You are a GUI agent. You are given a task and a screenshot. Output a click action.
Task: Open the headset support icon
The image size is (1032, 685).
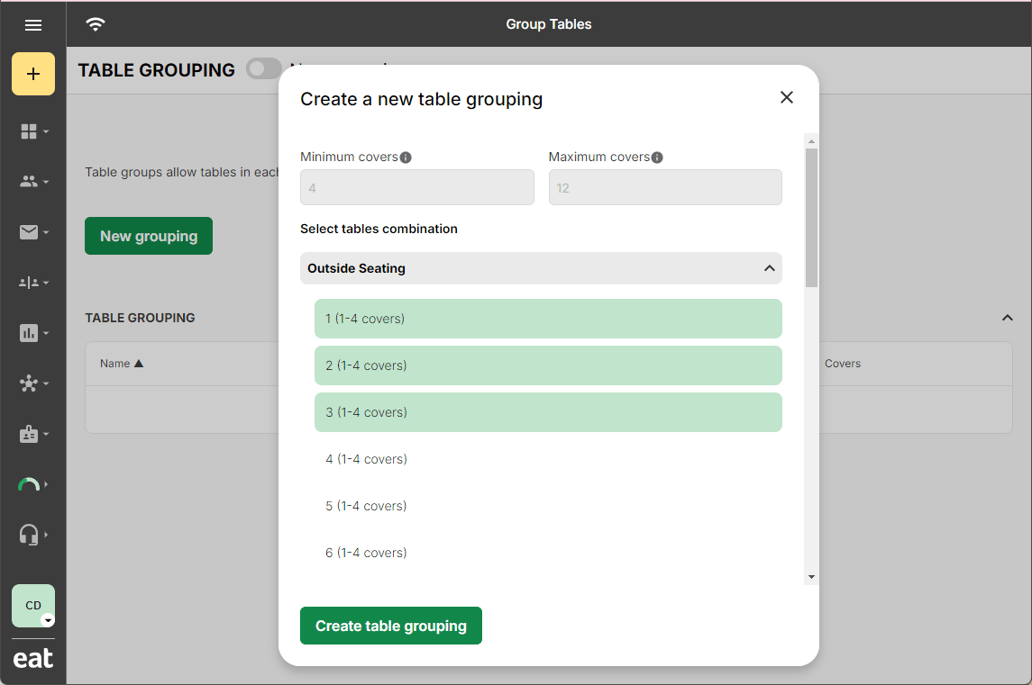coord(33,535)
